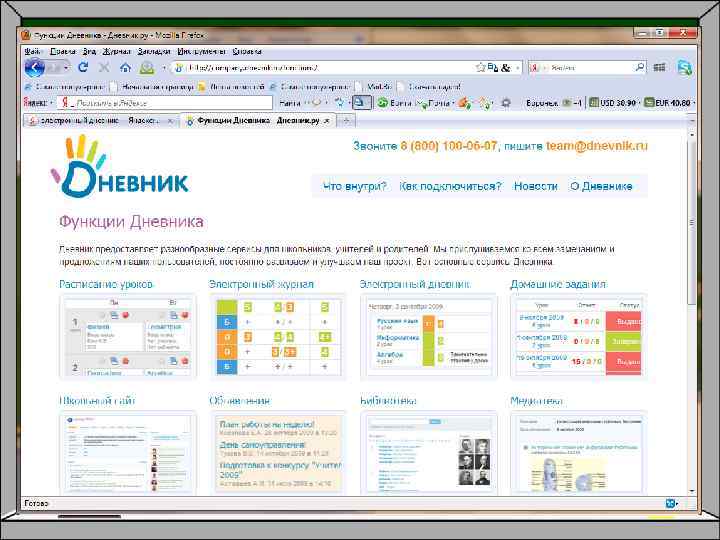This screenshot has height=540, width=720.
Task: Close the Функции Дневника tab
Action: tap(327, 121)
